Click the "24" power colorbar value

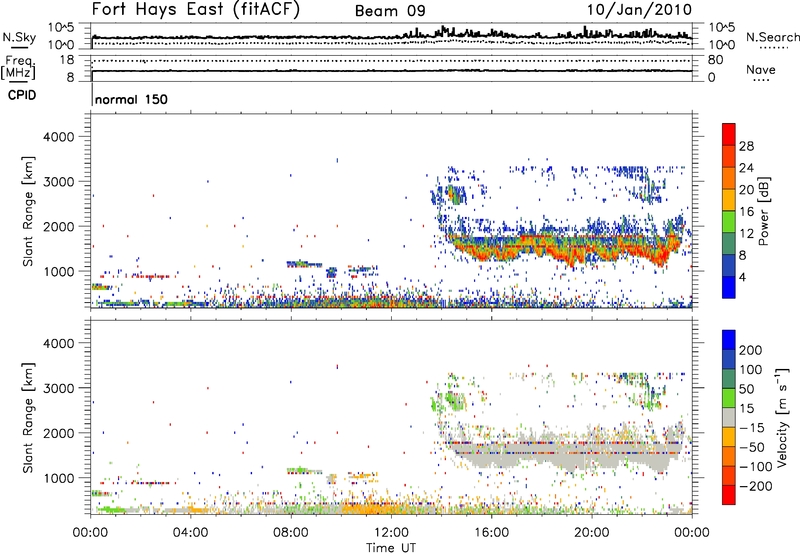coord(746,168)
